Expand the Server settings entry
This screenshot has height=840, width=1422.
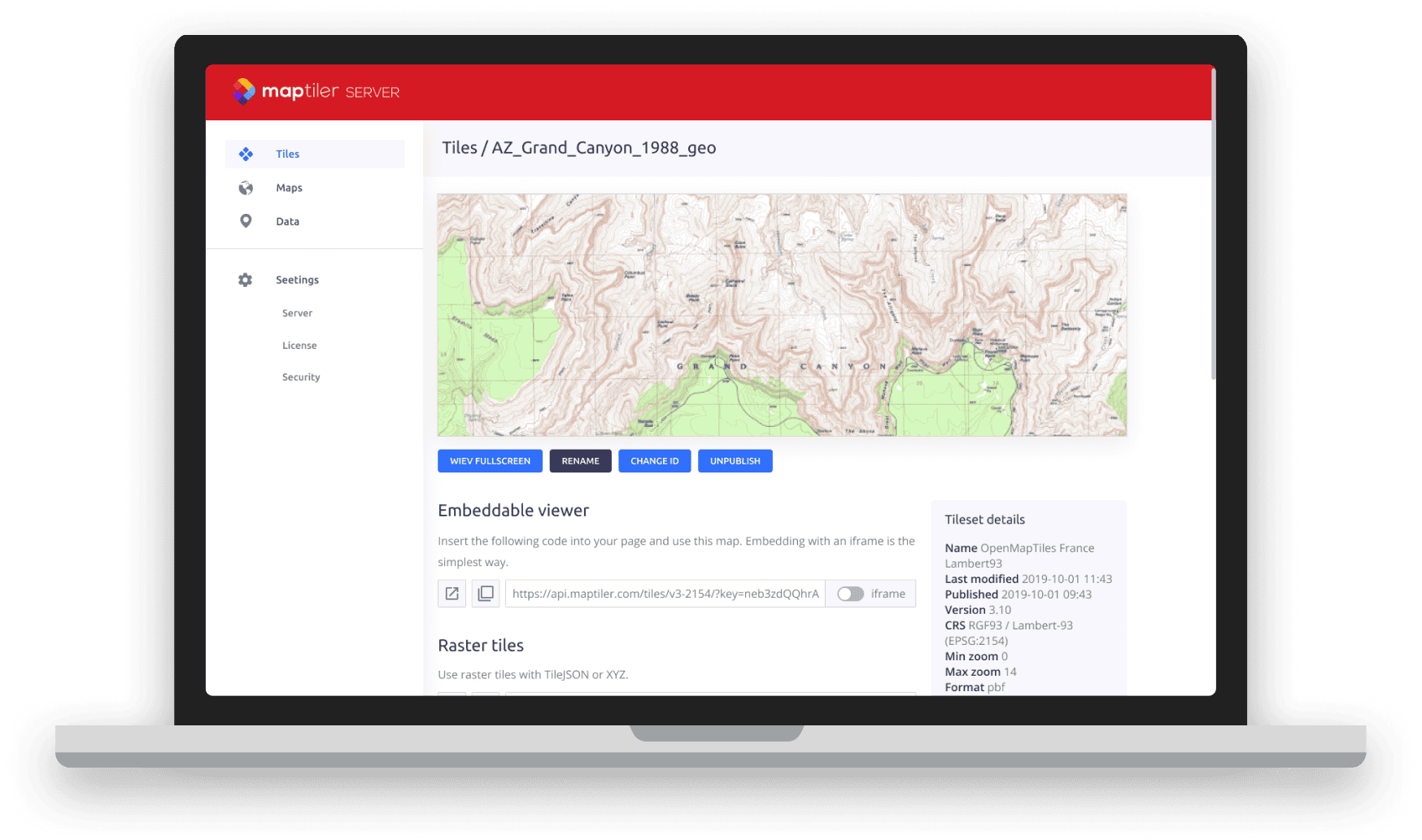pyautogui.click(x=297, y=312)
